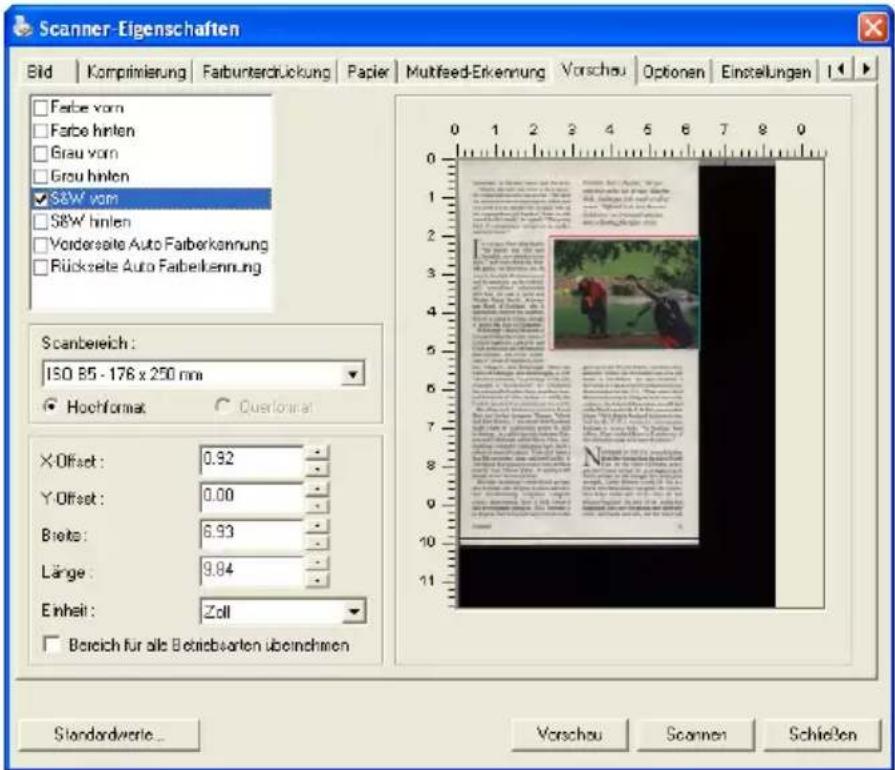Switch to the Bild tab
The image size is (895, 770).
point(40,72)
